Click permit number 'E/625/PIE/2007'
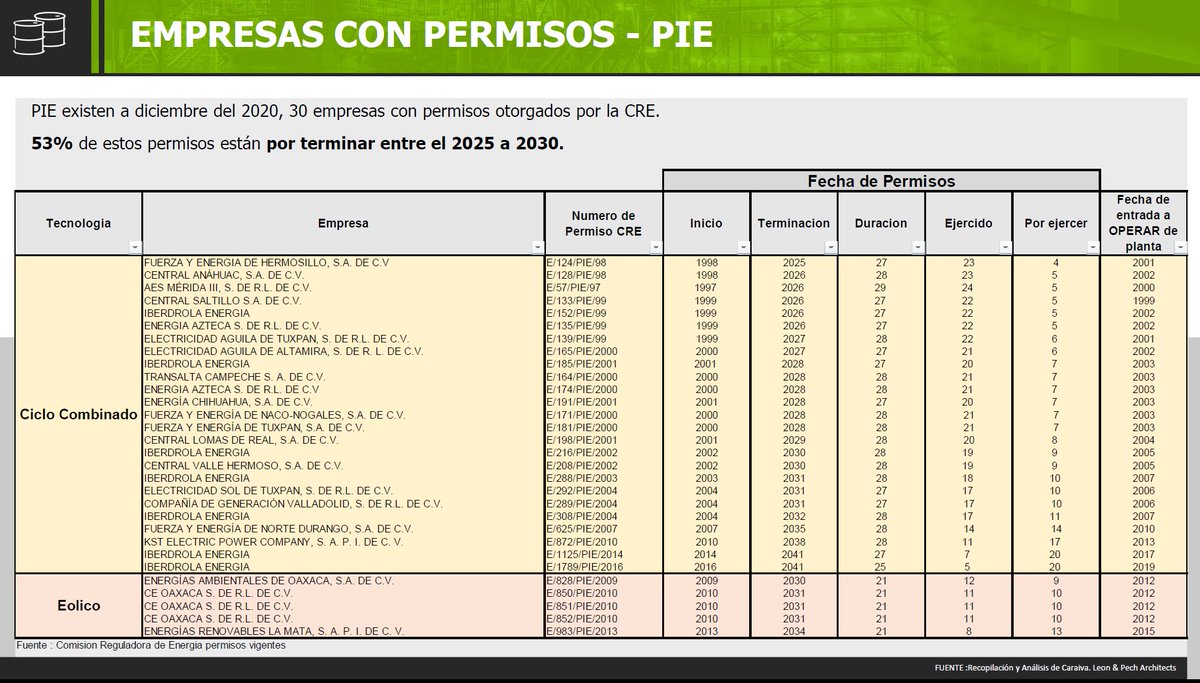 pyautogui.click(x=582, y=528)
